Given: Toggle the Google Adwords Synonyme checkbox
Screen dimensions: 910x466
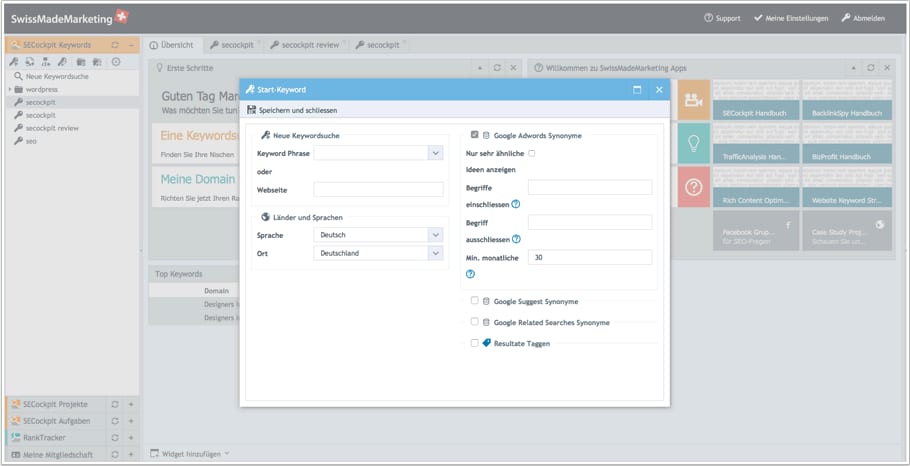Looking at the screenshot, I should [x=475, y=135].
